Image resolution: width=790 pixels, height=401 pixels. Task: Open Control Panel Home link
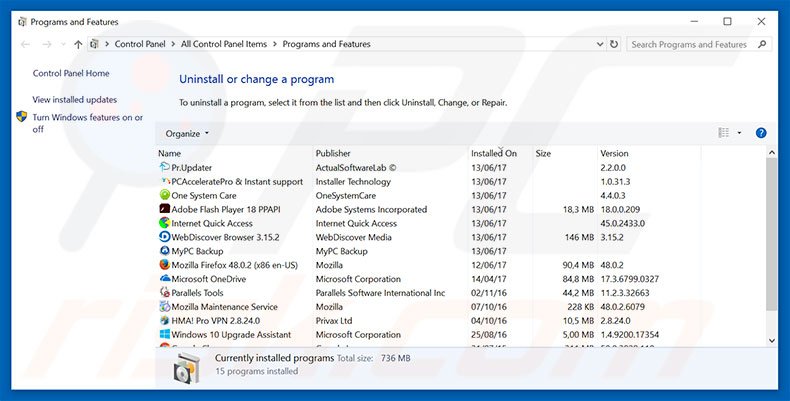[x=71, y=73]
